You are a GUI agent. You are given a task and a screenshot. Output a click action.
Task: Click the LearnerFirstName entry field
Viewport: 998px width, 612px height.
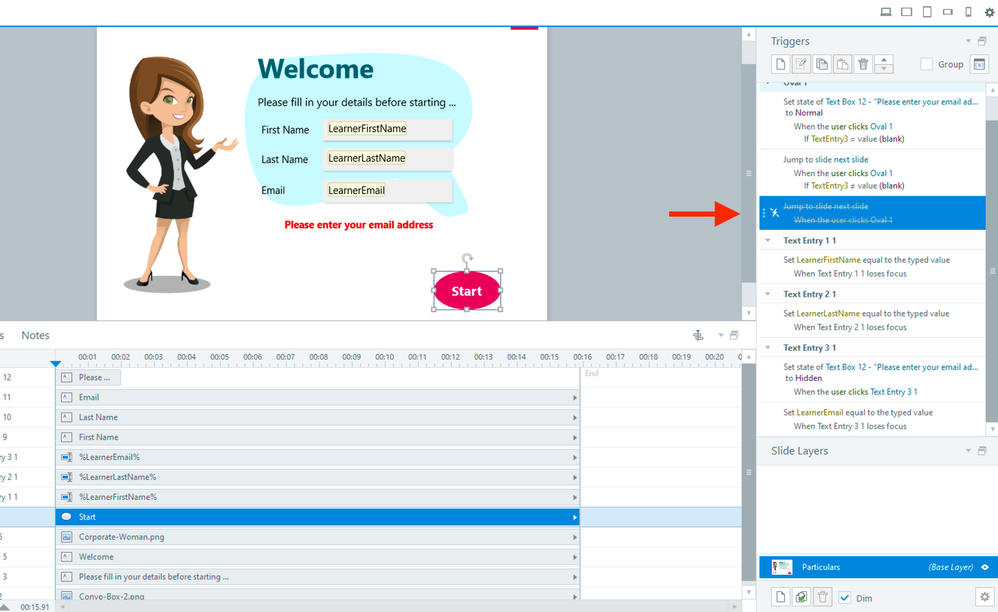click(388, 129)
